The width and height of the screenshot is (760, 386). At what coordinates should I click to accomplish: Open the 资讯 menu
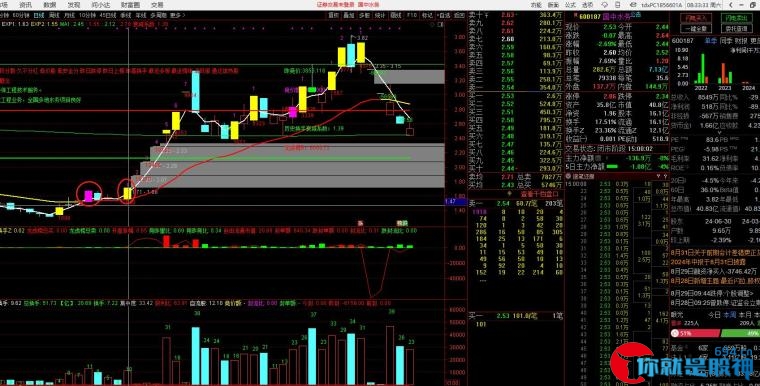[x=26, y=5]
